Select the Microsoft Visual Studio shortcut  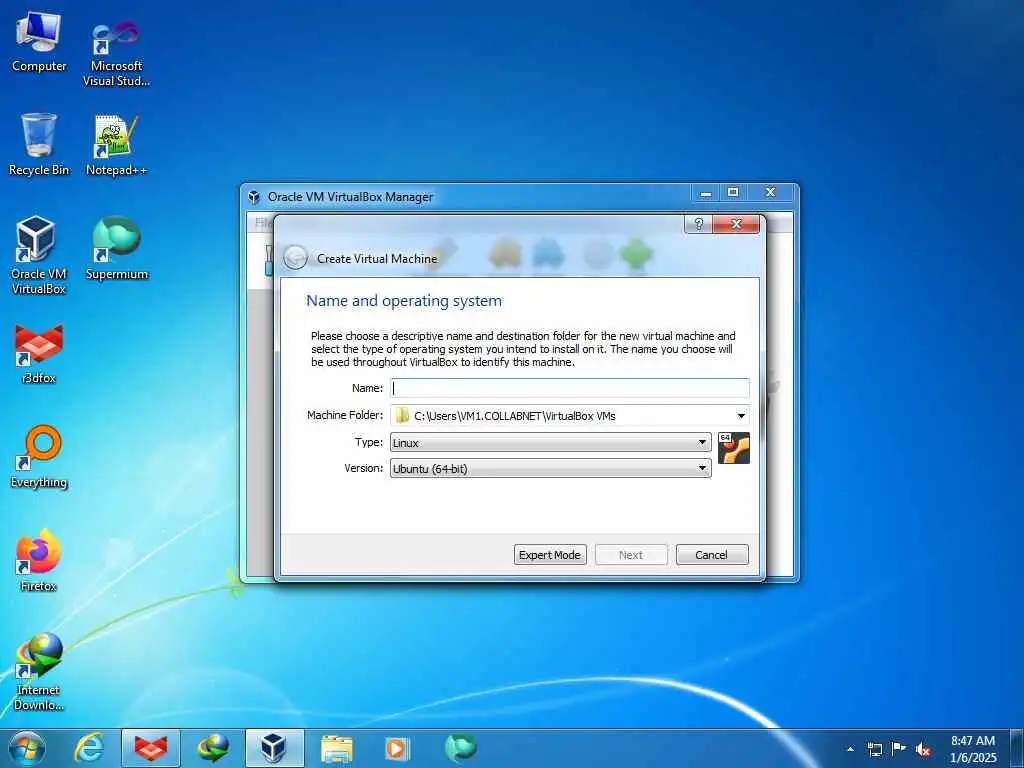tap(116, 52)
